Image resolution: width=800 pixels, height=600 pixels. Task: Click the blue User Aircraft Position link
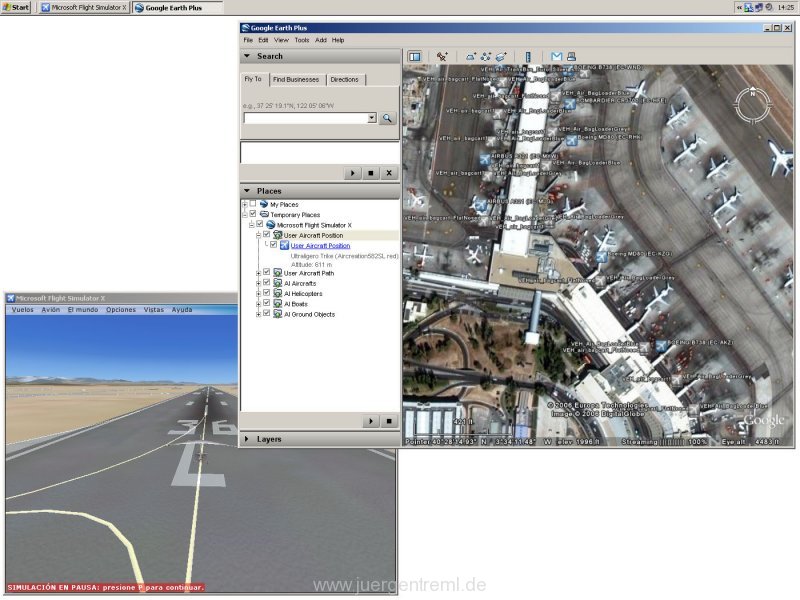[x=320, y=246]
